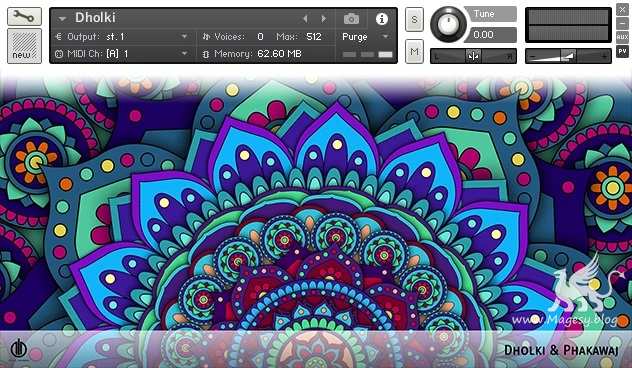Viewport: 632px width, 368px height.
Task: Click the output level meter display
Action: [x=568, y=25]
